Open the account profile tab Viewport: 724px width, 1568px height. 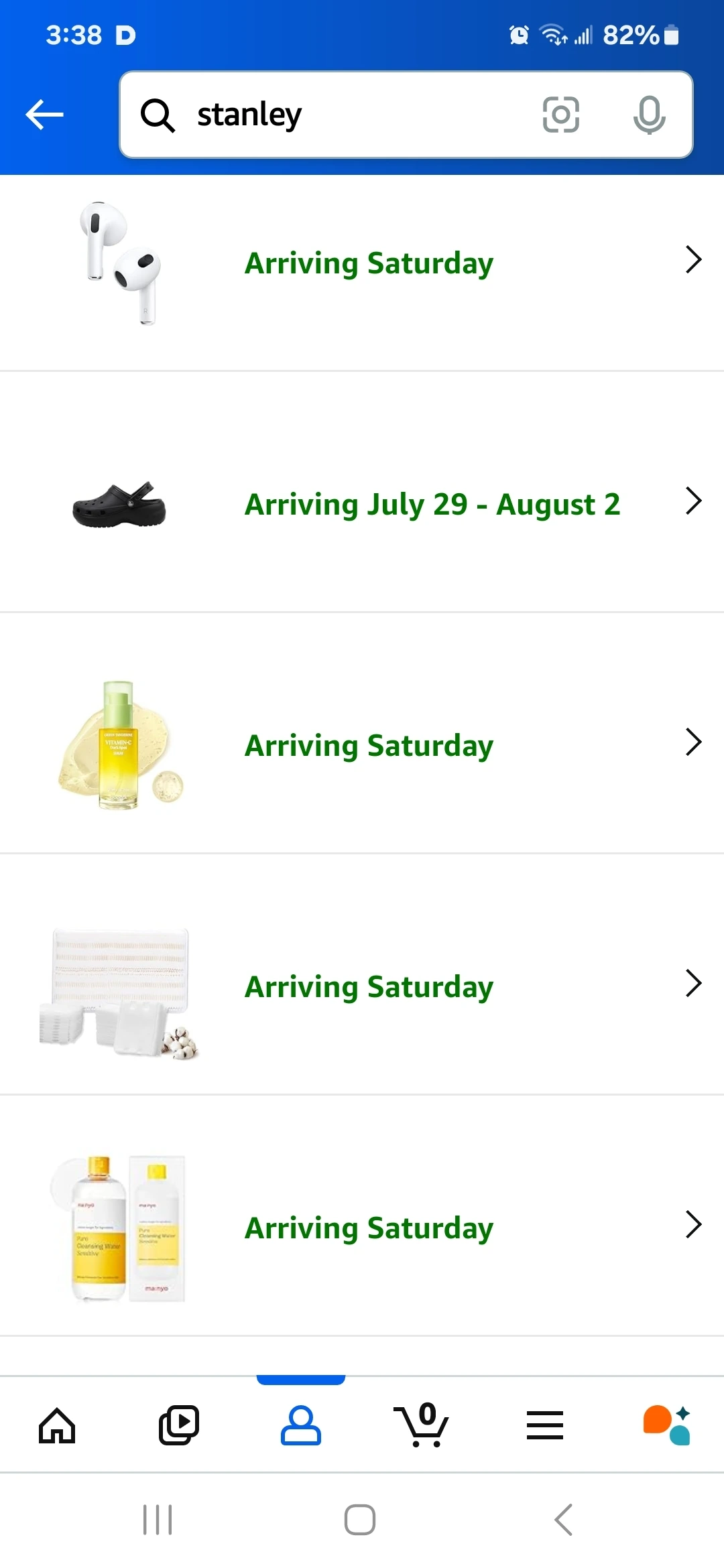(x=301, y=1425)
